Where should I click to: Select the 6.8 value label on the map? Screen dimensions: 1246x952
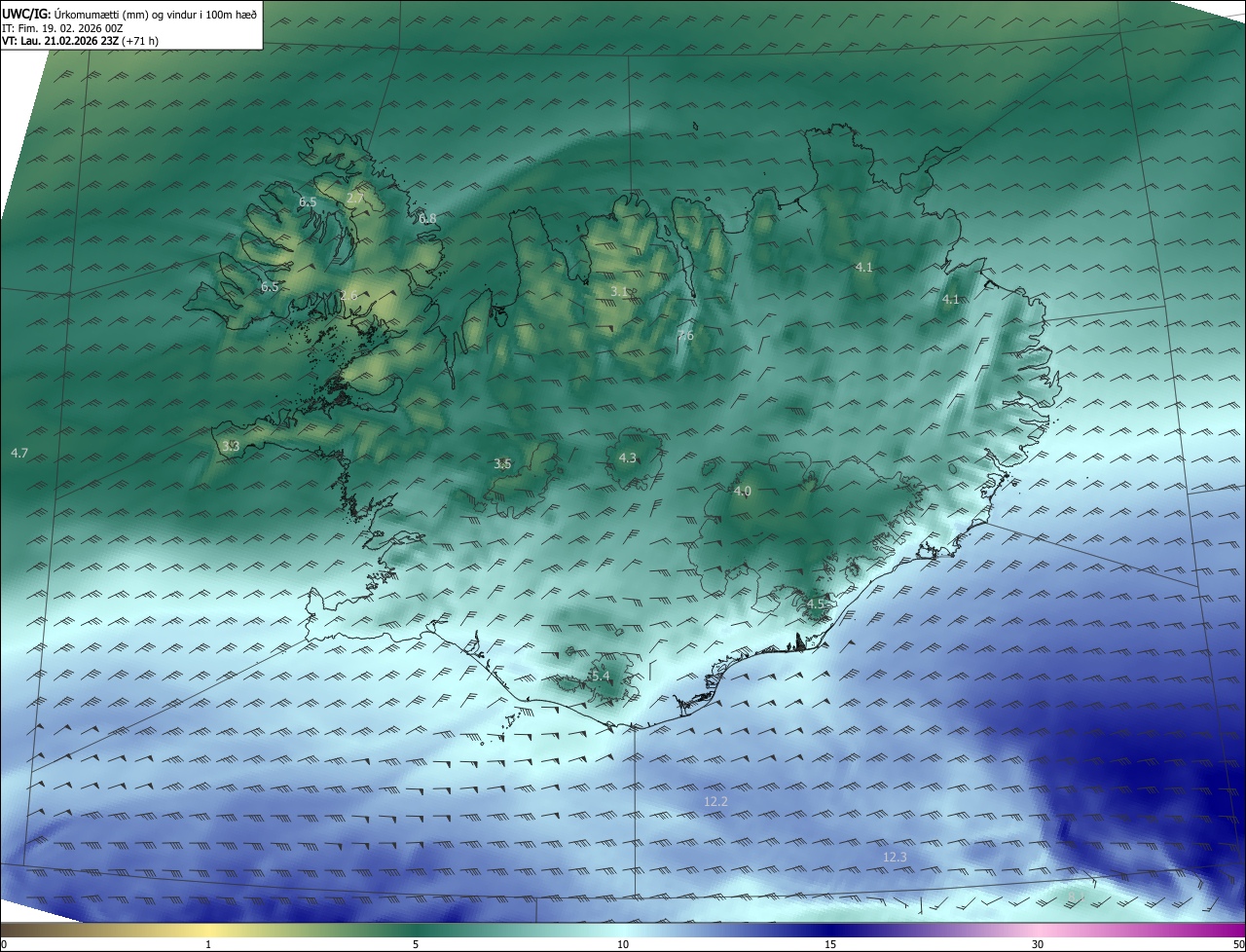(x=427, y=219)
